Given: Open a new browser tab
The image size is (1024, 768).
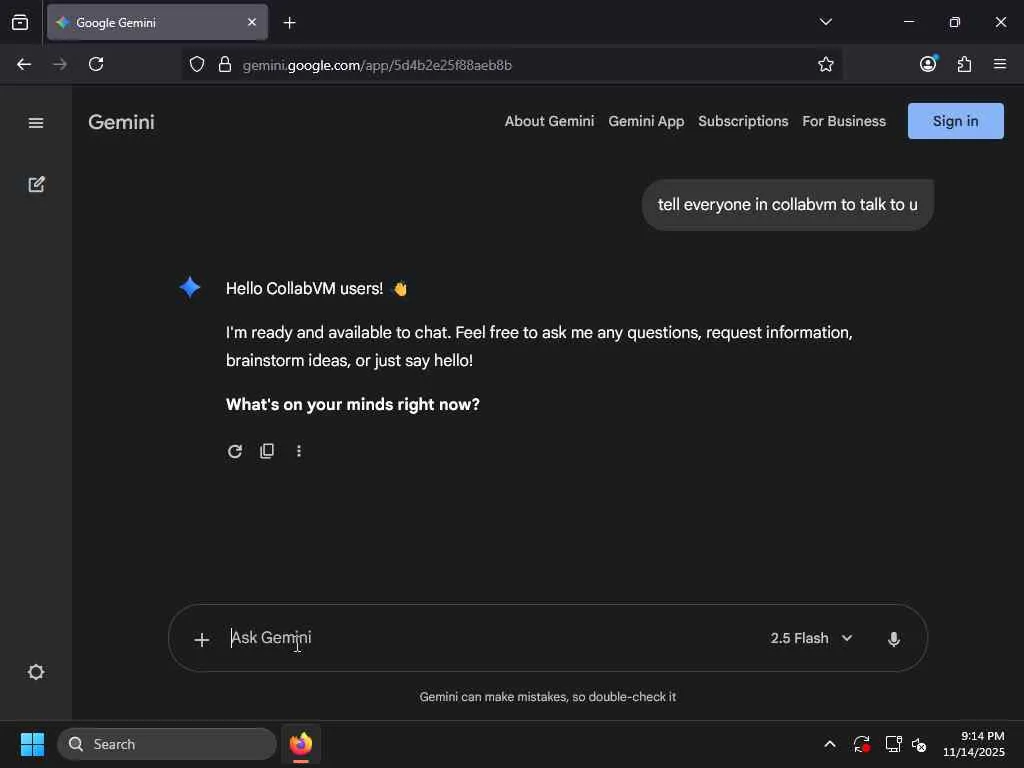Looking at the screenshot, I should [x=289, y=23].
